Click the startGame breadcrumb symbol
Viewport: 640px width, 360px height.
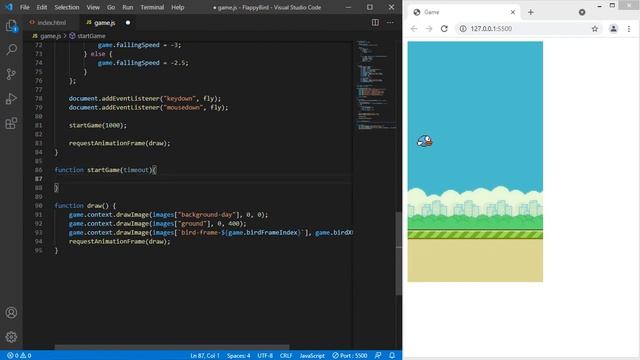[x=87, y=36]
